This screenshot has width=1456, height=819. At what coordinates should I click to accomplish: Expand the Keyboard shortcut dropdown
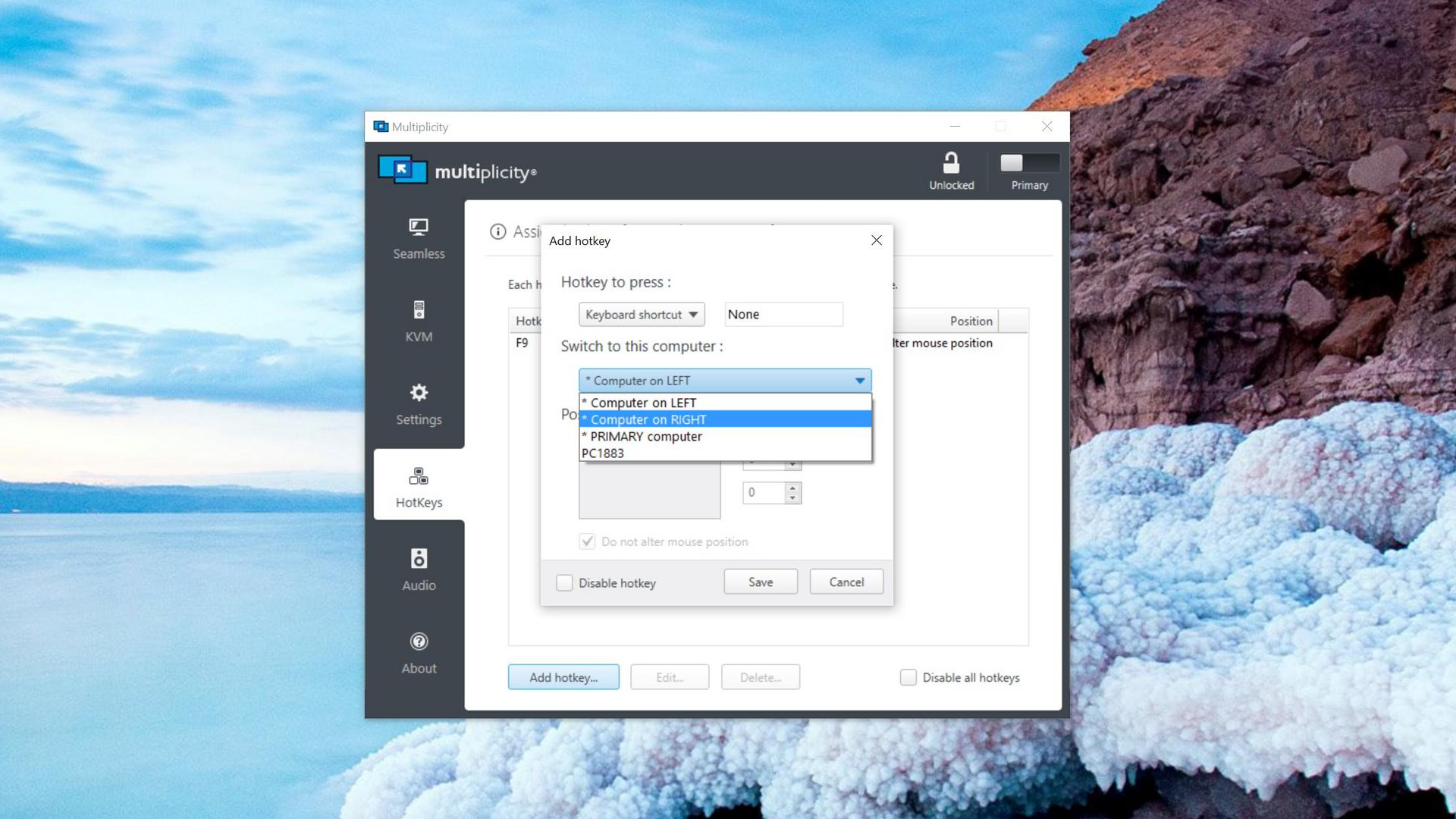(x=642, y=315)
